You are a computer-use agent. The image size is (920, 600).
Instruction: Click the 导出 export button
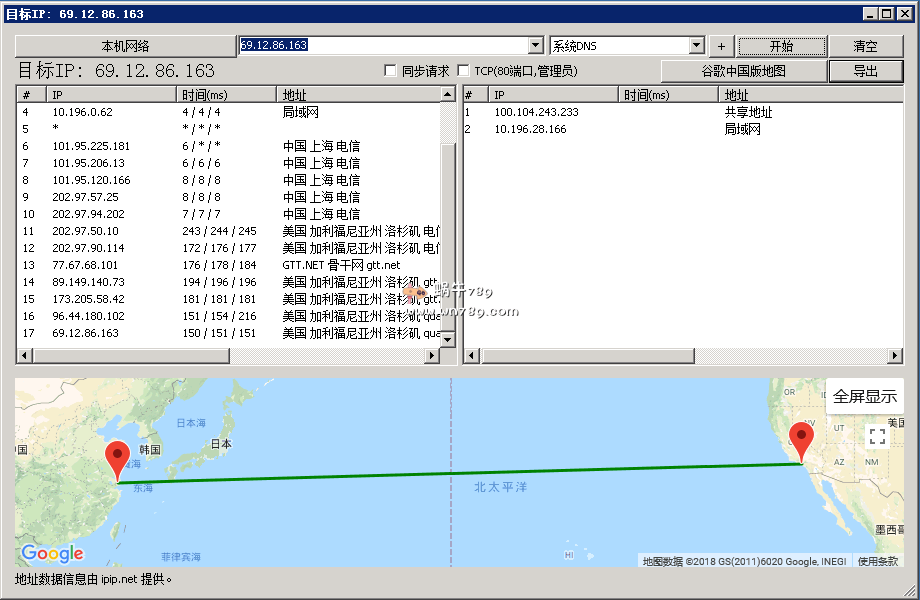click(x=865, y=71)
